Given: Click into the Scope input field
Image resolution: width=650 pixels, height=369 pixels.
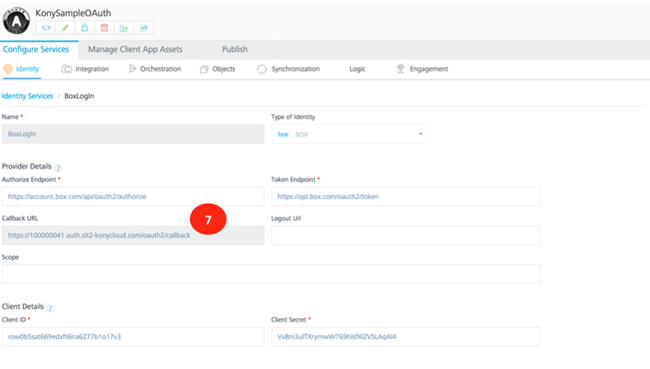Looking at the screenshot, I should 271,274.
